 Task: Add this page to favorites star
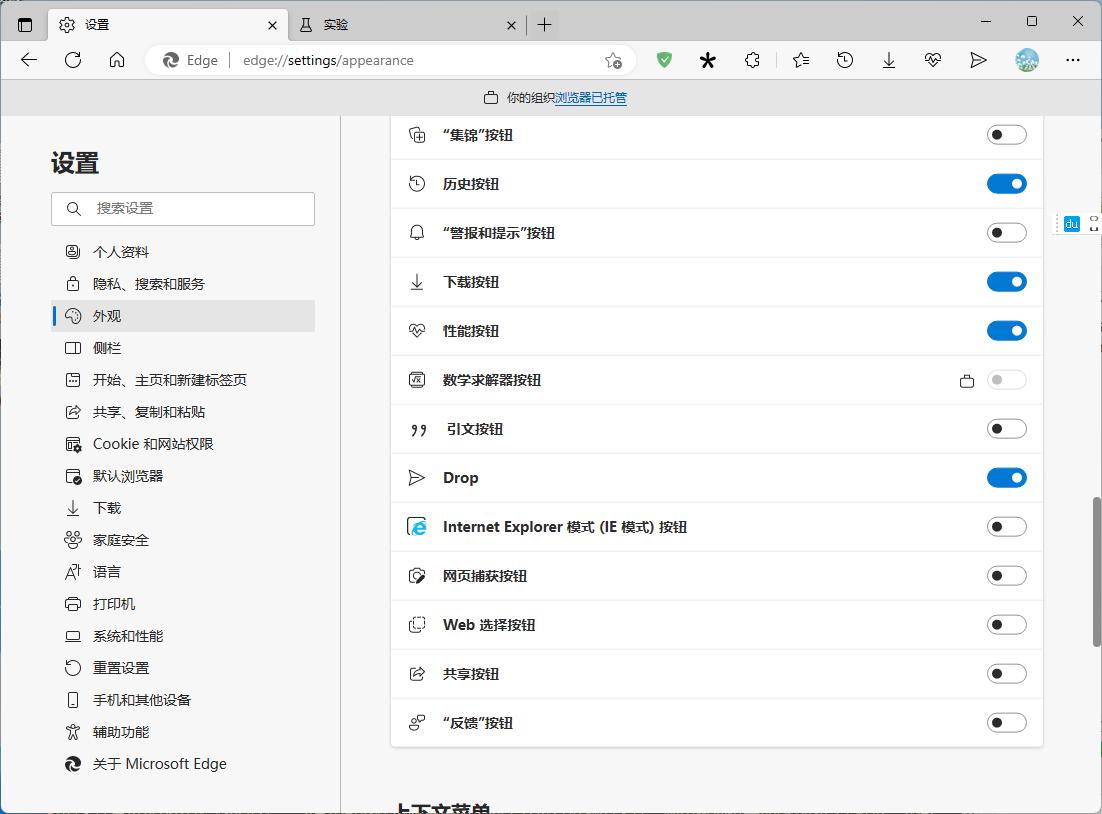click(x=614, y=60)
